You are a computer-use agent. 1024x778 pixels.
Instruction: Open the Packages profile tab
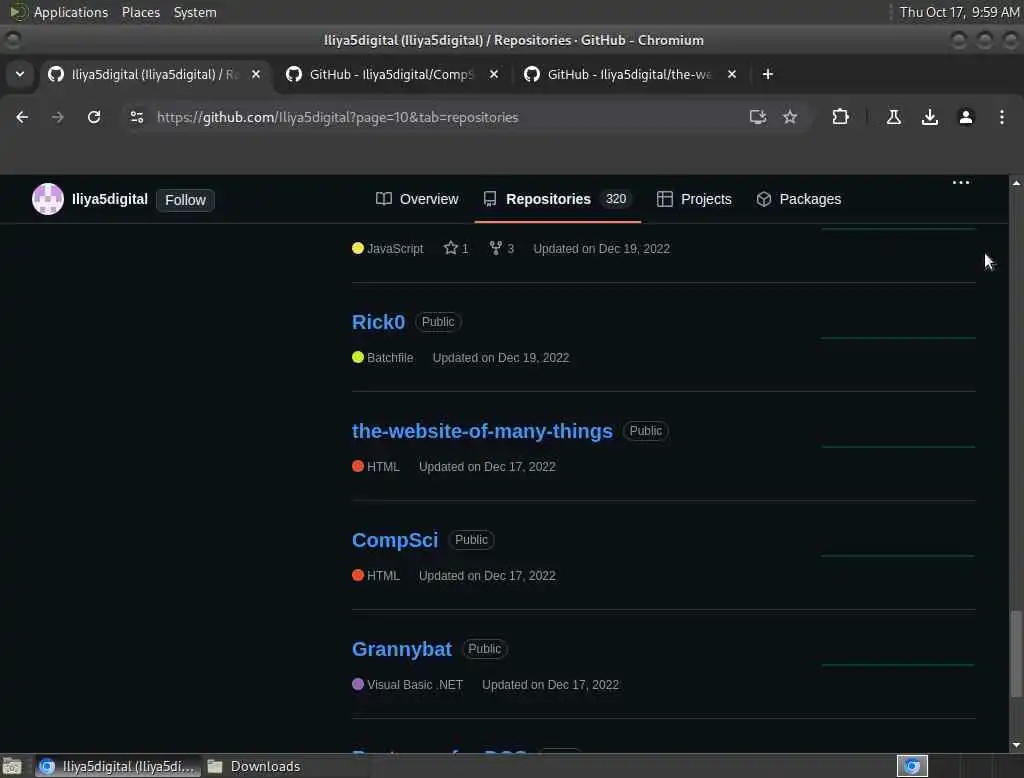798,199
